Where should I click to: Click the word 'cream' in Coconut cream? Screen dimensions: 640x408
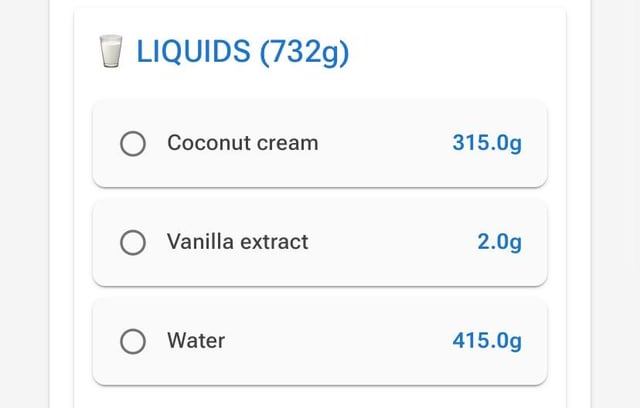click(288, 143)
